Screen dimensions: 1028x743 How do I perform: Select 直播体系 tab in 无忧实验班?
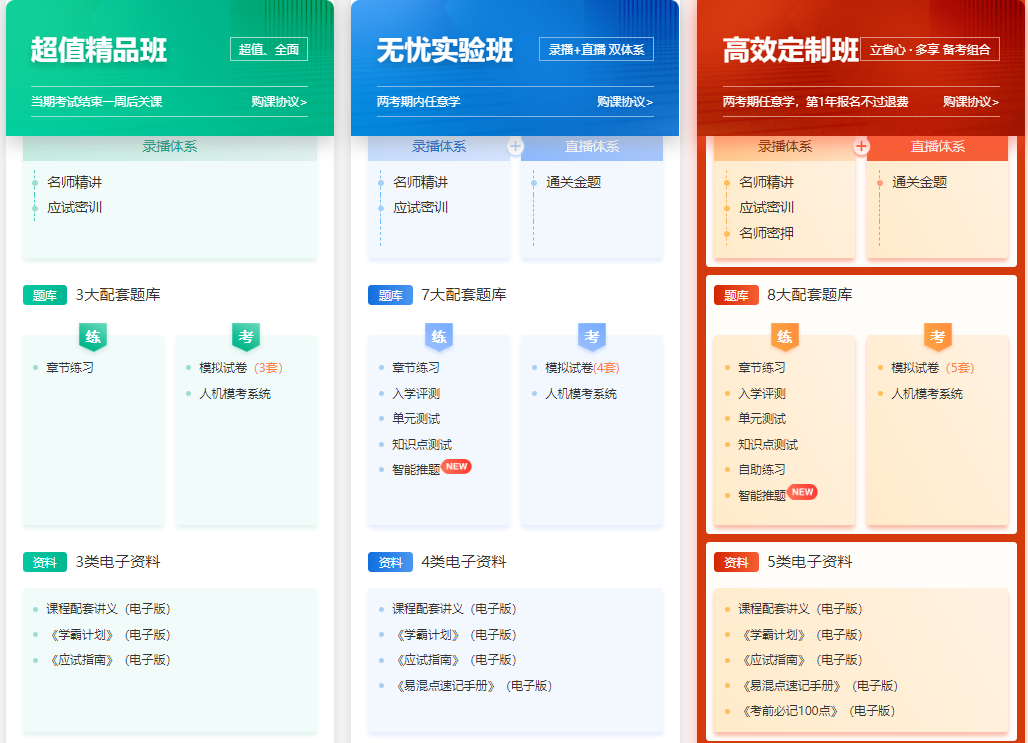click(x=592, y=146)
